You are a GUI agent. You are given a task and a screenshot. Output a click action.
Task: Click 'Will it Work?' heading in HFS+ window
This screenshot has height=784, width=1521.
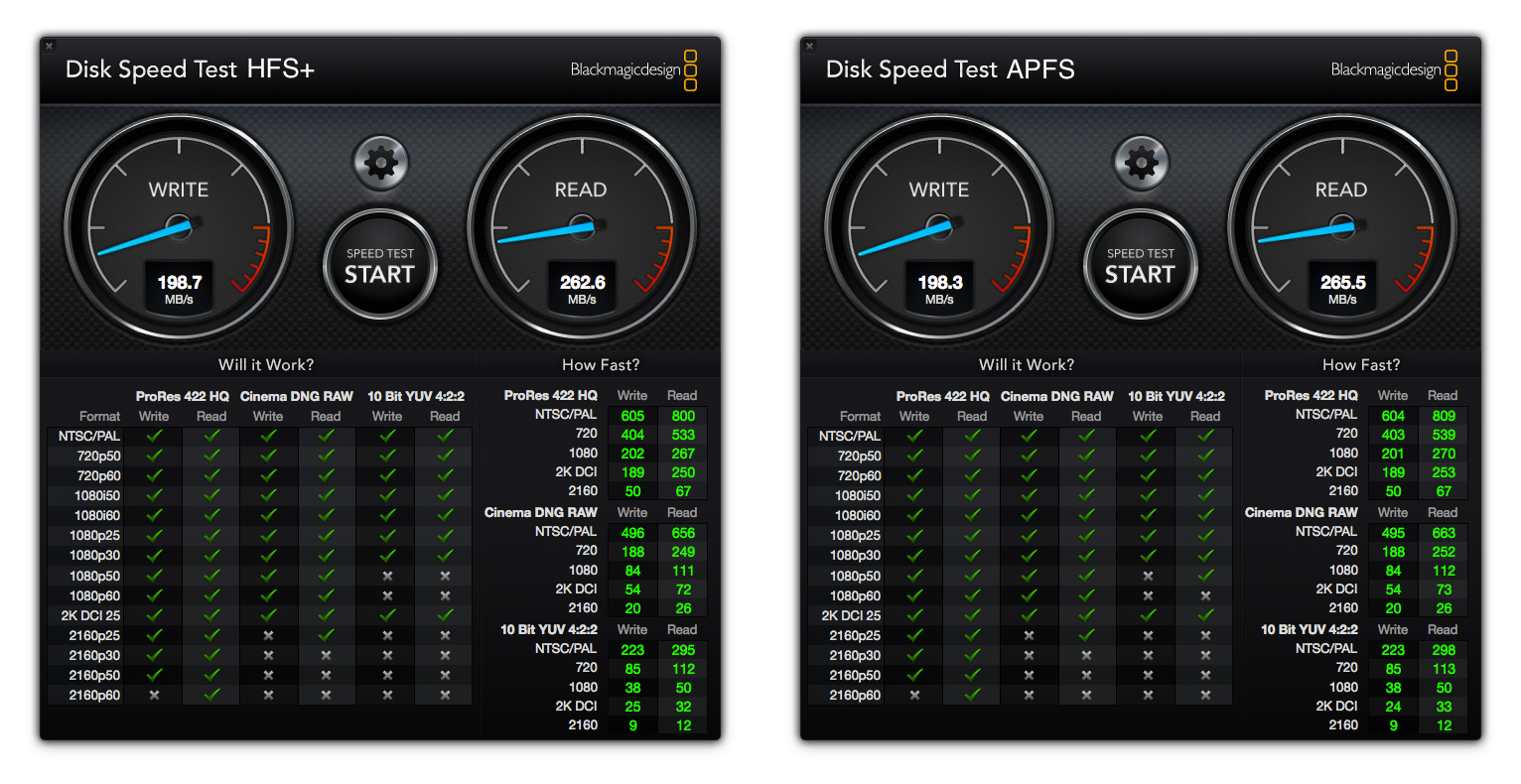266,364
